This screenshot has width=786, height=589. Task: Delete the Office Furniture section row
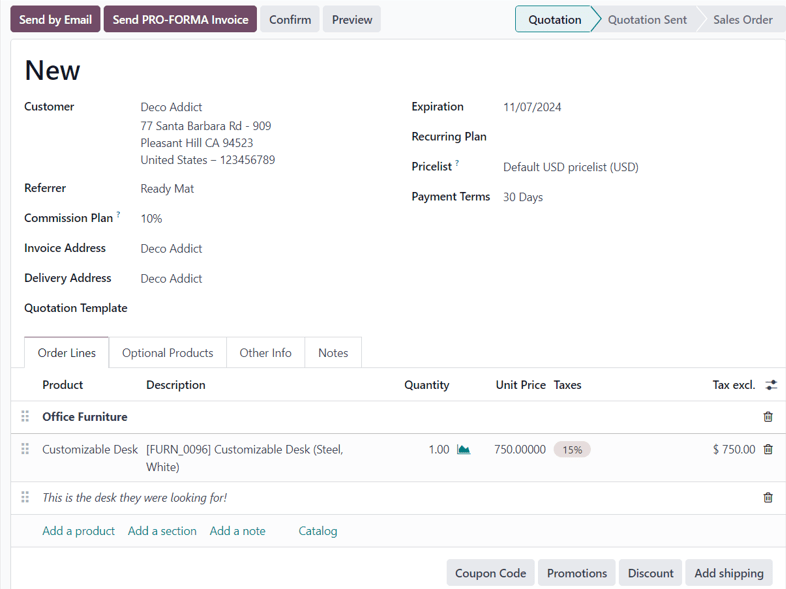[768, 417]
